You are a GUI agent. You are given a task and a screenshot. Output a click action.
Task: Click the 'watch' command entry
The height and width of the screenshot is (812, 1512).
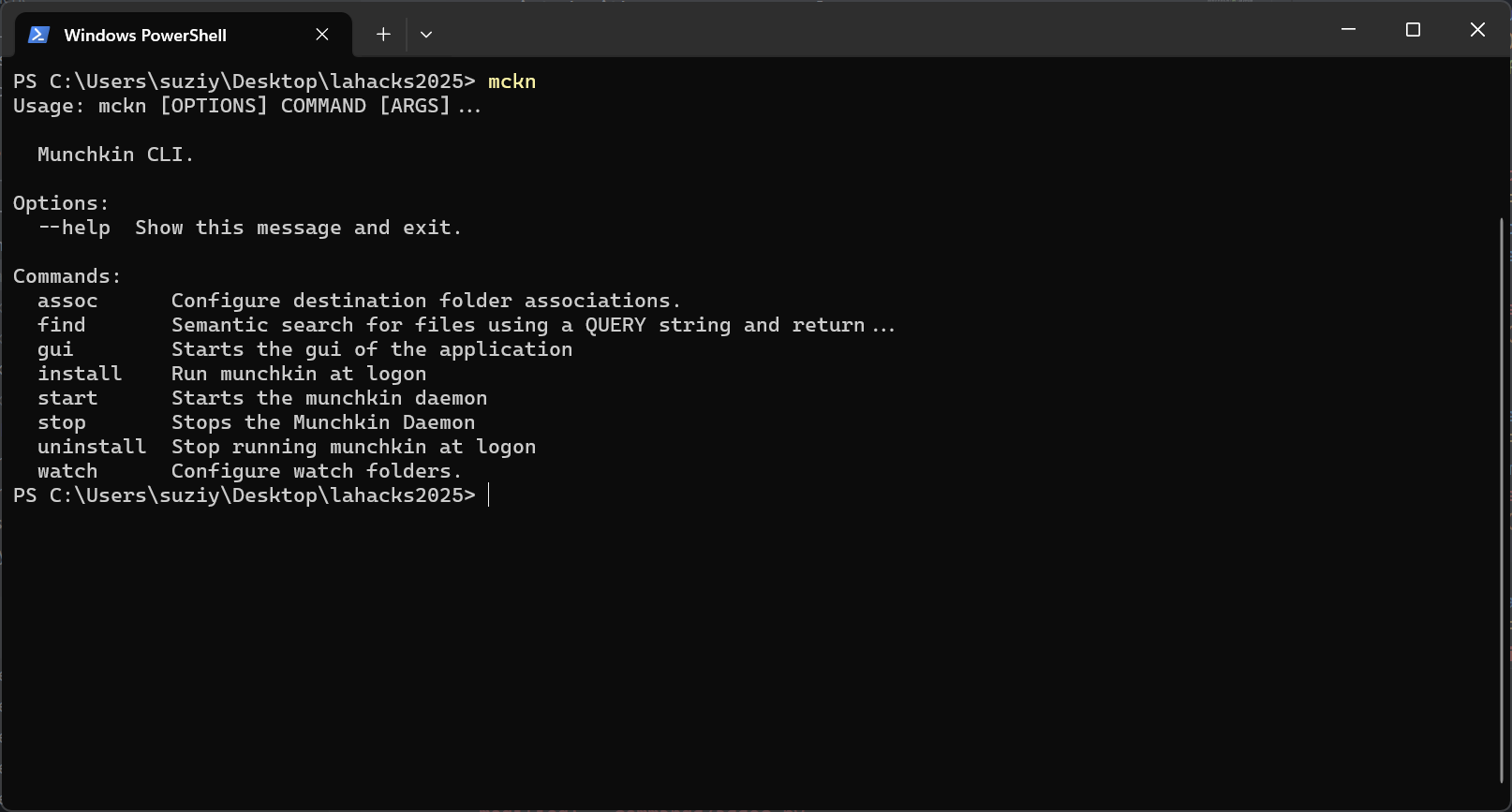[x=67, y=471]
